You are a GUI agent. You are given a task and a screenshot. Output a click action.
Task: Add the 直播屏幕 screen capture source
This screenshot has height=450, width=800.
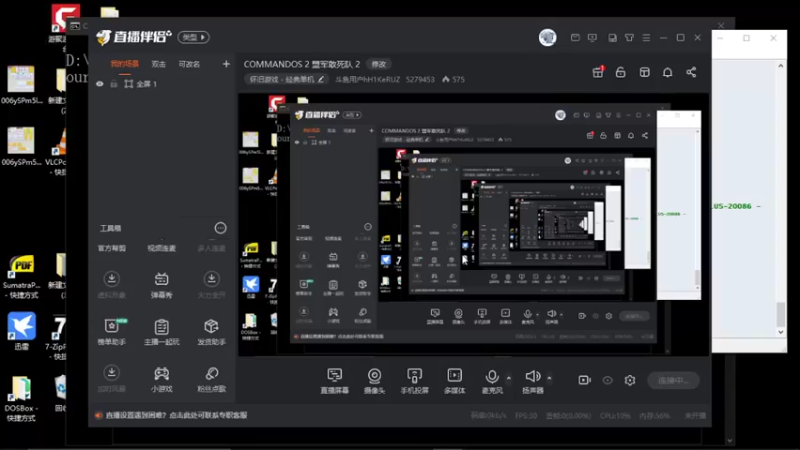click(x=335, y=381)
